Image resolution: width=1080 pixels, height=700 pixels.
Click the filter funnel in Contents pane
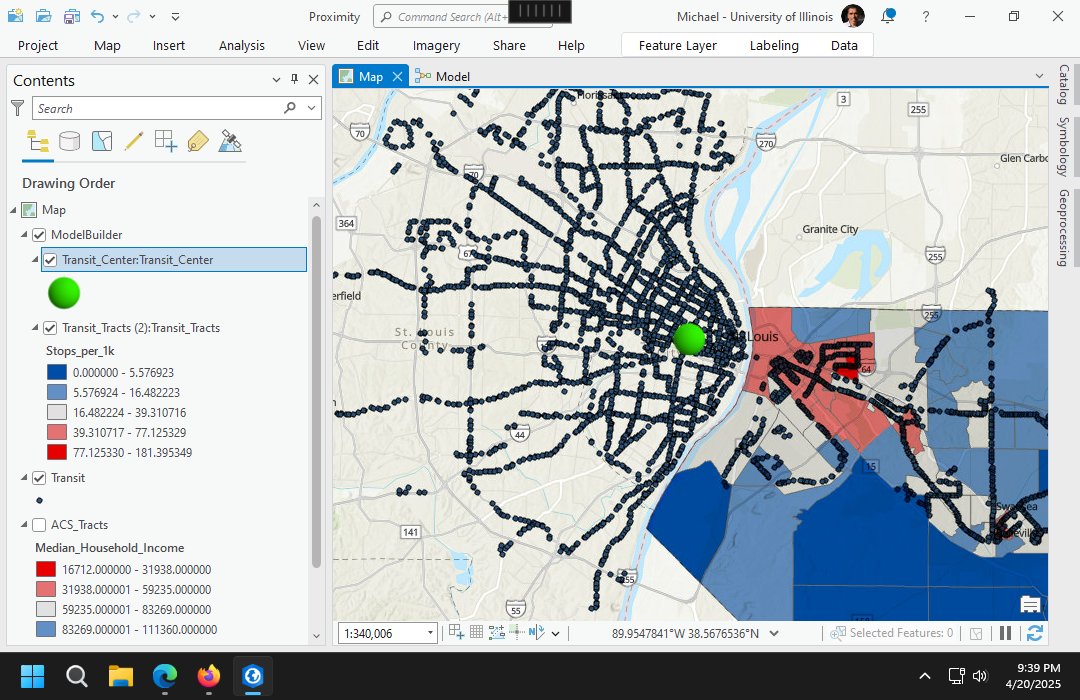point(18,108)
